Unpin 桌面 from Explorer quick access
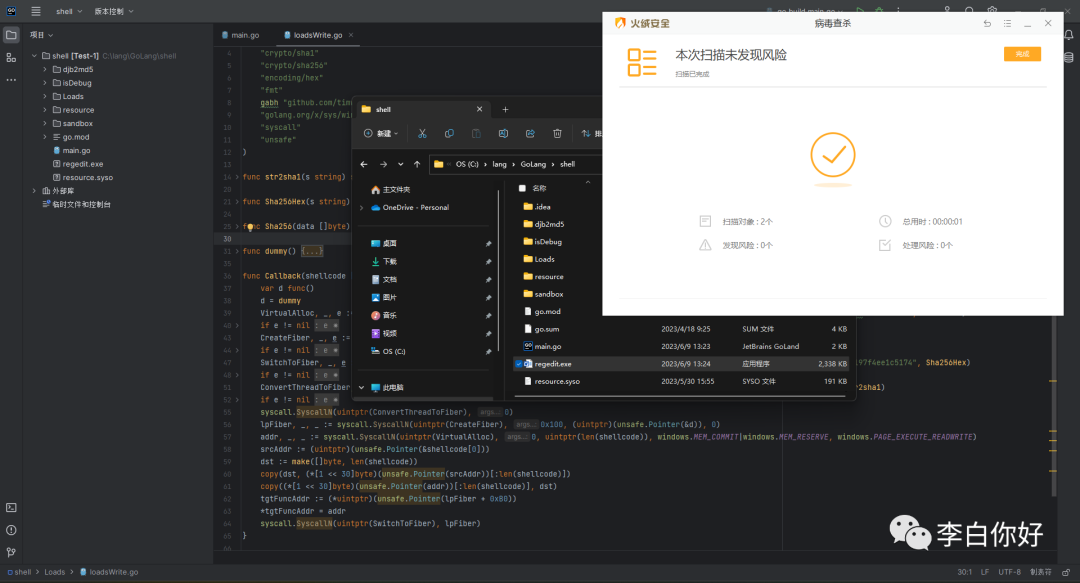Image resolution: width=1080 pixels, height=583 pixels. 488,244
